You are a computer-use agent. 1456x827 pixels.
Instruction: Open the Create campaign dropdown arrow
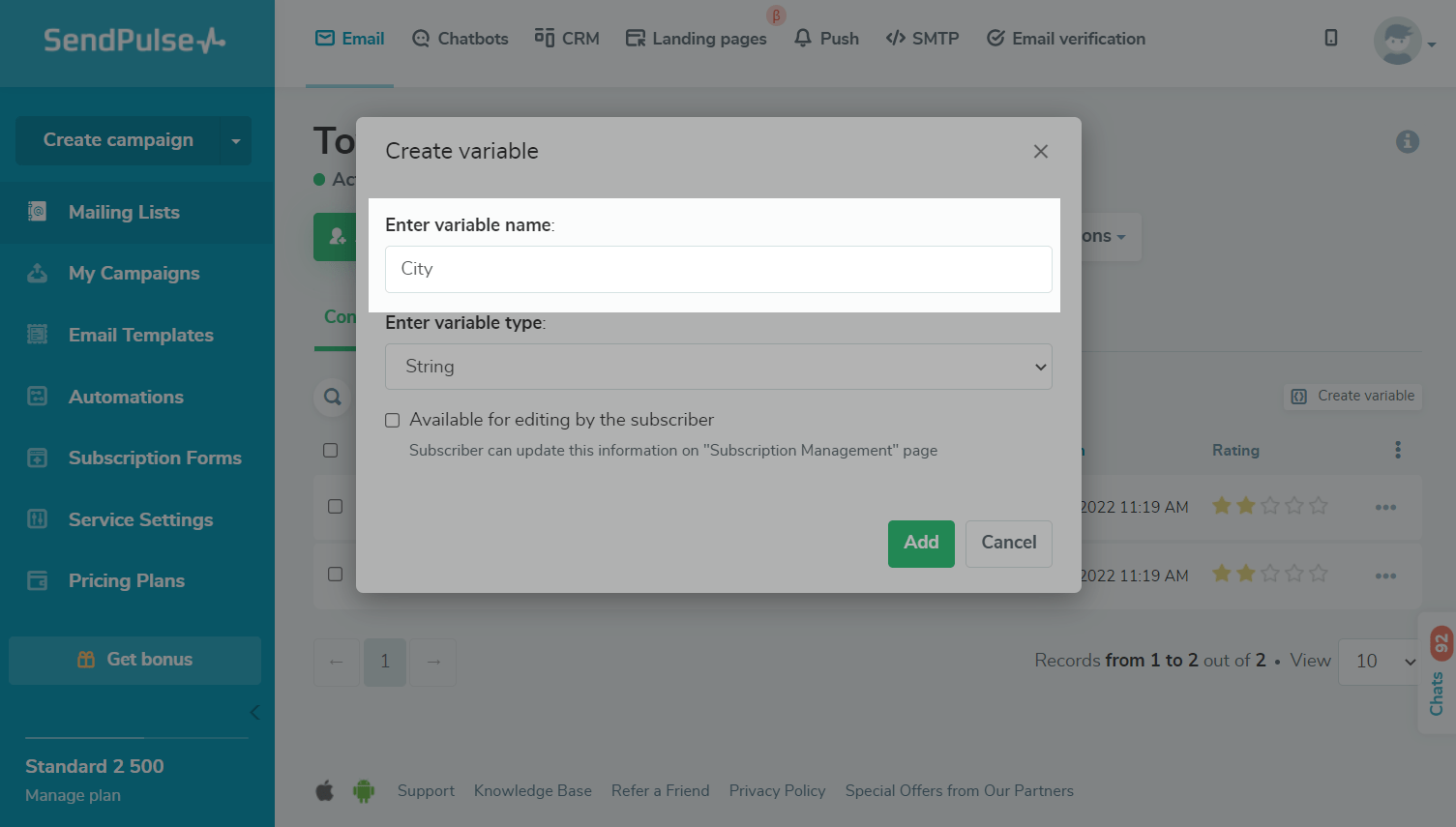[236, 141]
